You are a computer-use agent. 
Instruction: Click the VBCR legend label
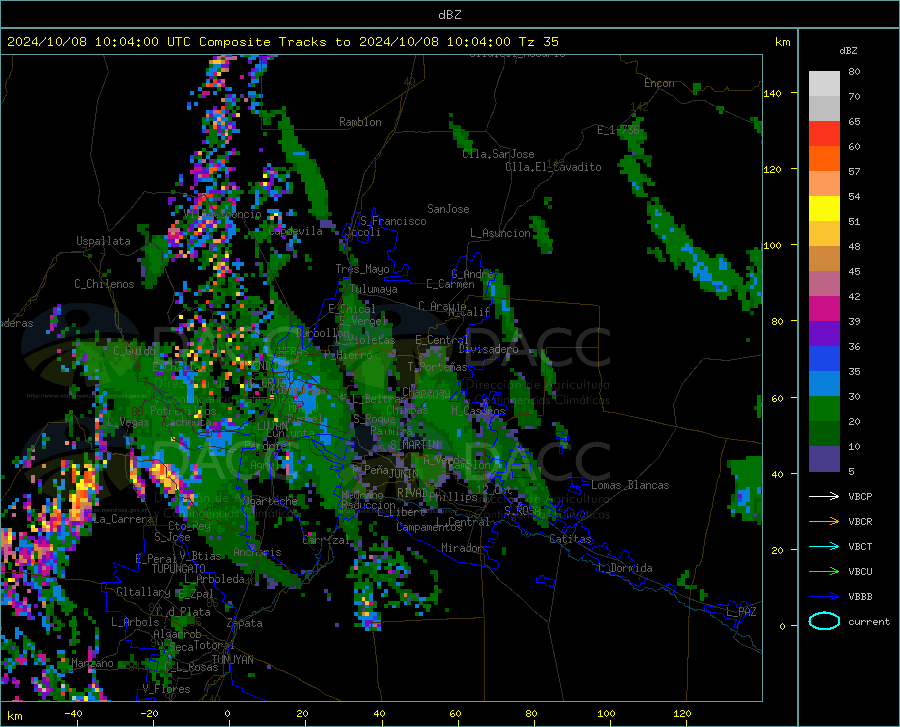[860, 522]
